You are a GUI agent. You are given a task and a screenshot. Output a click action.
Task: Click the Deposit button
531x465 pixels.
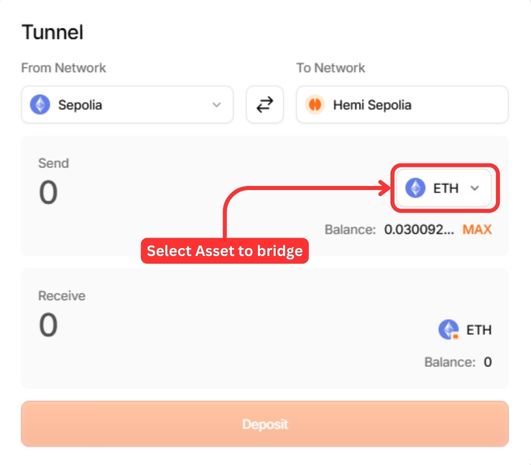(x=265, y=424)
